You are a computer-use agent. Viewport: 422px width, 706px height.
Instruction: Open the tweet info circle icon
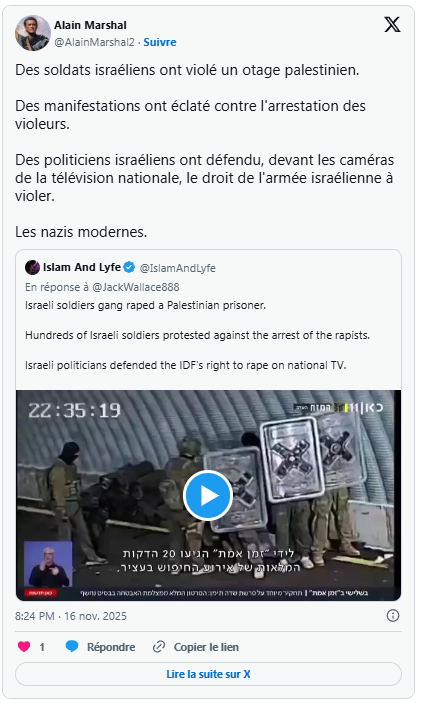coord(393,615)
